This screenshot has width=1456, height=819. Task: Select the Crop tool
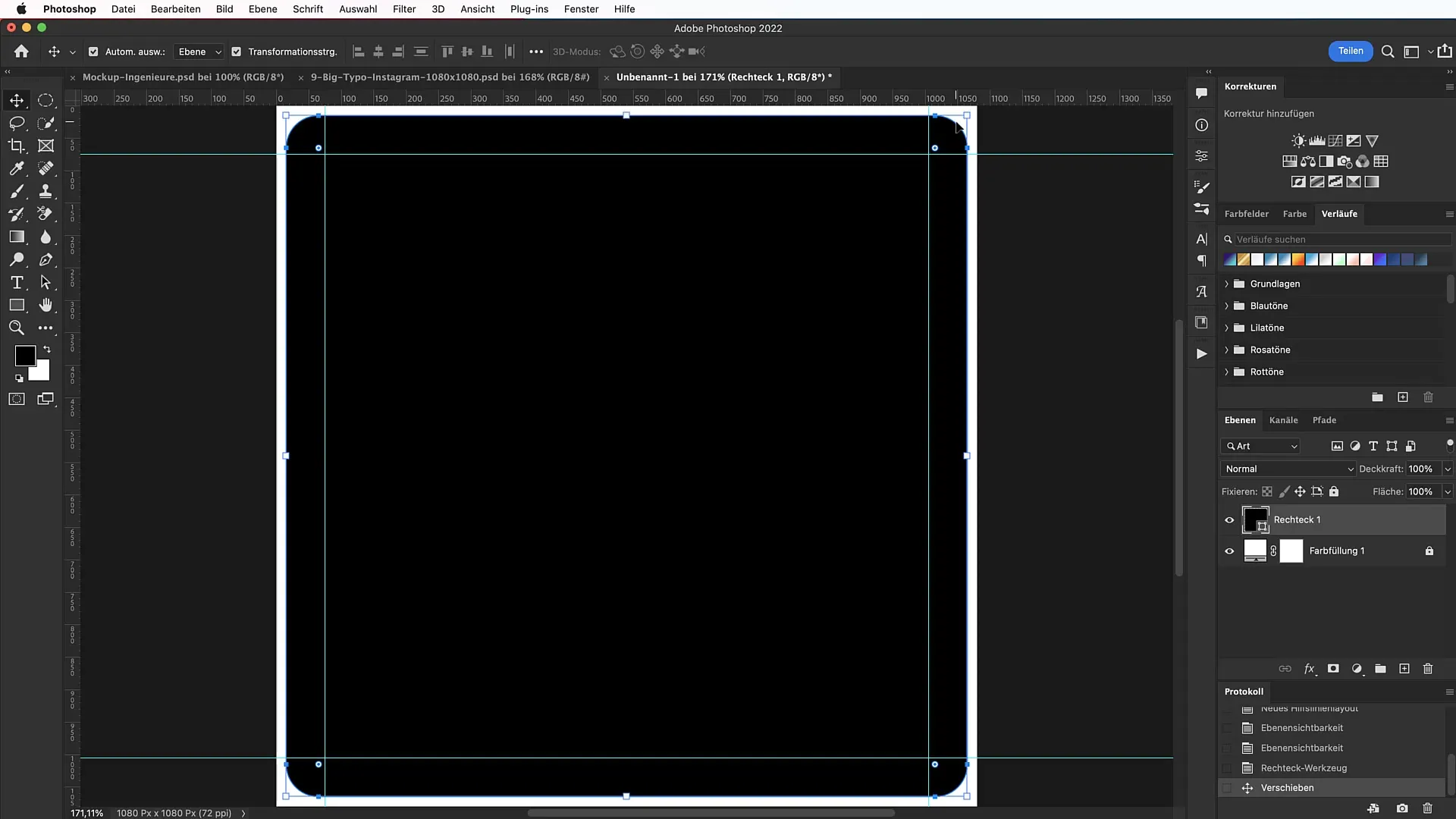(x=17, y=146)
